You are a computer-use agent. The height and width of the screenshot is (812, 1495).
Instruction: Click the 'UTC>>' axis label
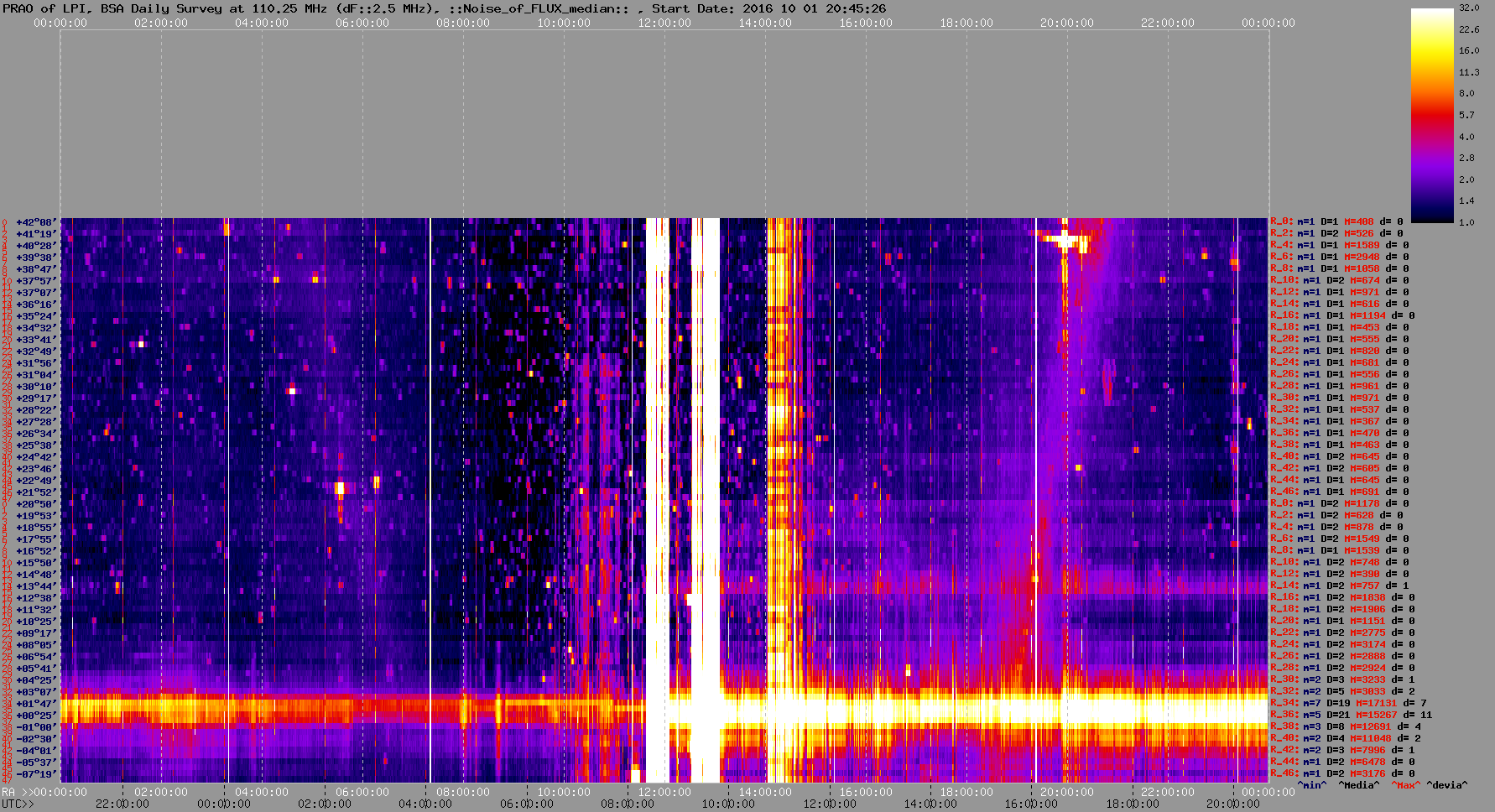(x=18, y=804)
